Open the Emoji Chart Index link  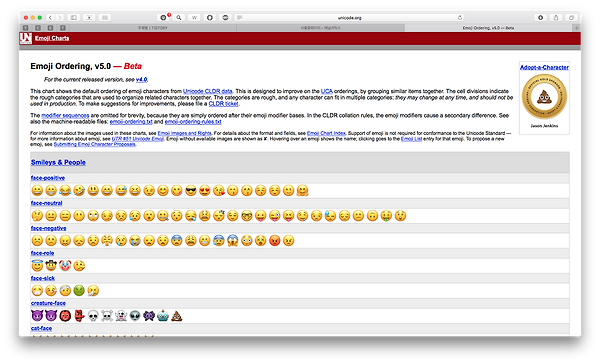326,133
